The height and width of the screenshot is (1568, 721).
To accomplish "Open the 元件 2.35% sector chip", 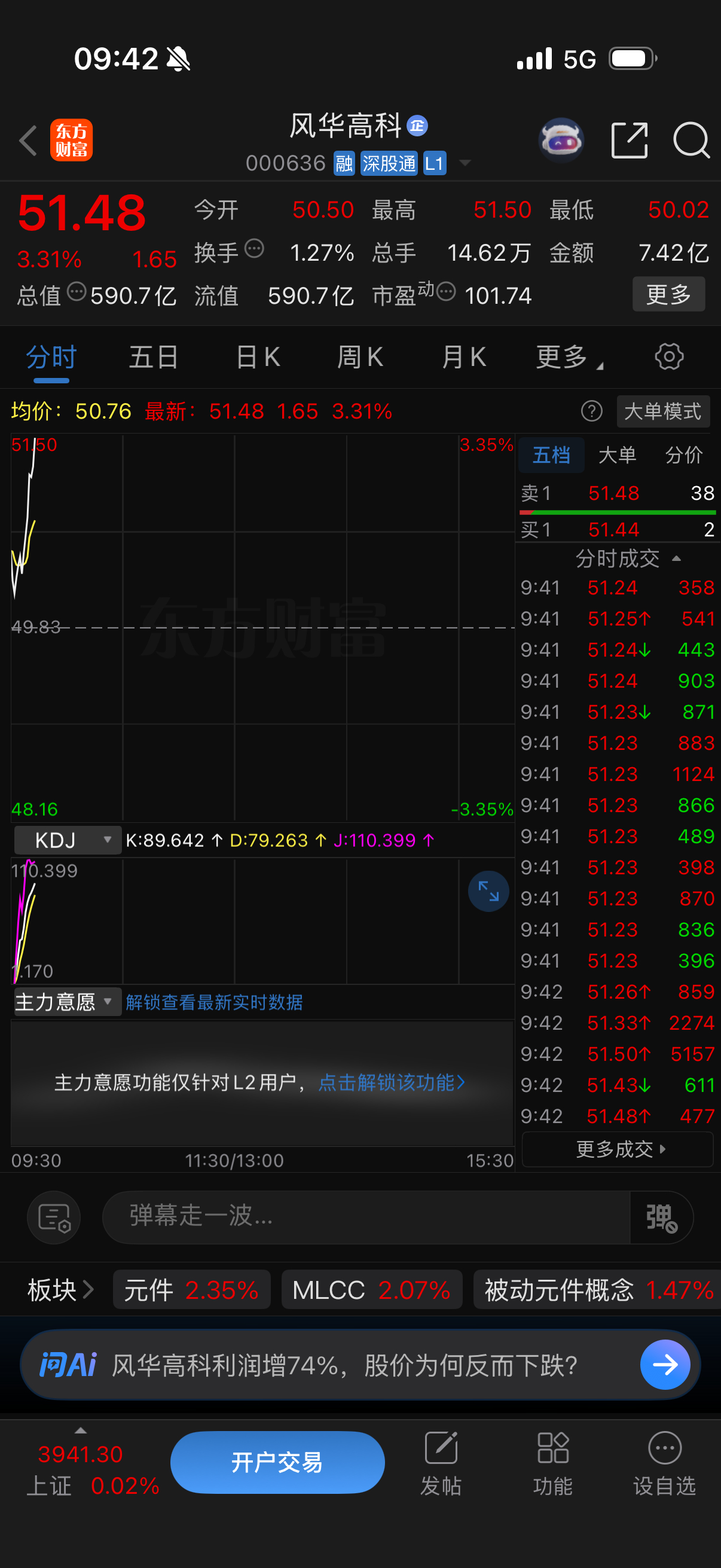I will (192, 1289).
